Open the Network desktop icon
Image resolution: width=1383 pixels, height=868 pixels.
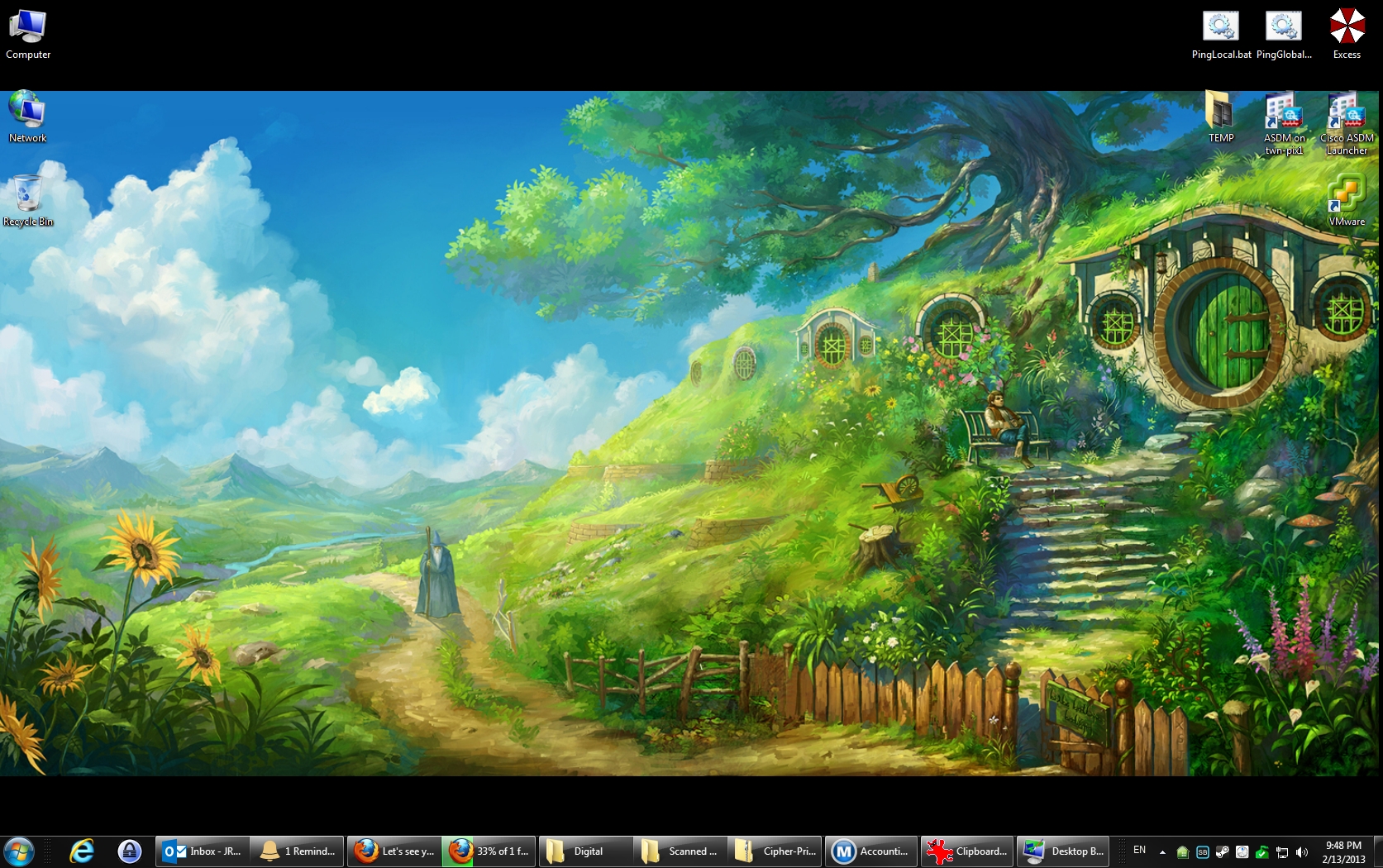tap(27, 117)
